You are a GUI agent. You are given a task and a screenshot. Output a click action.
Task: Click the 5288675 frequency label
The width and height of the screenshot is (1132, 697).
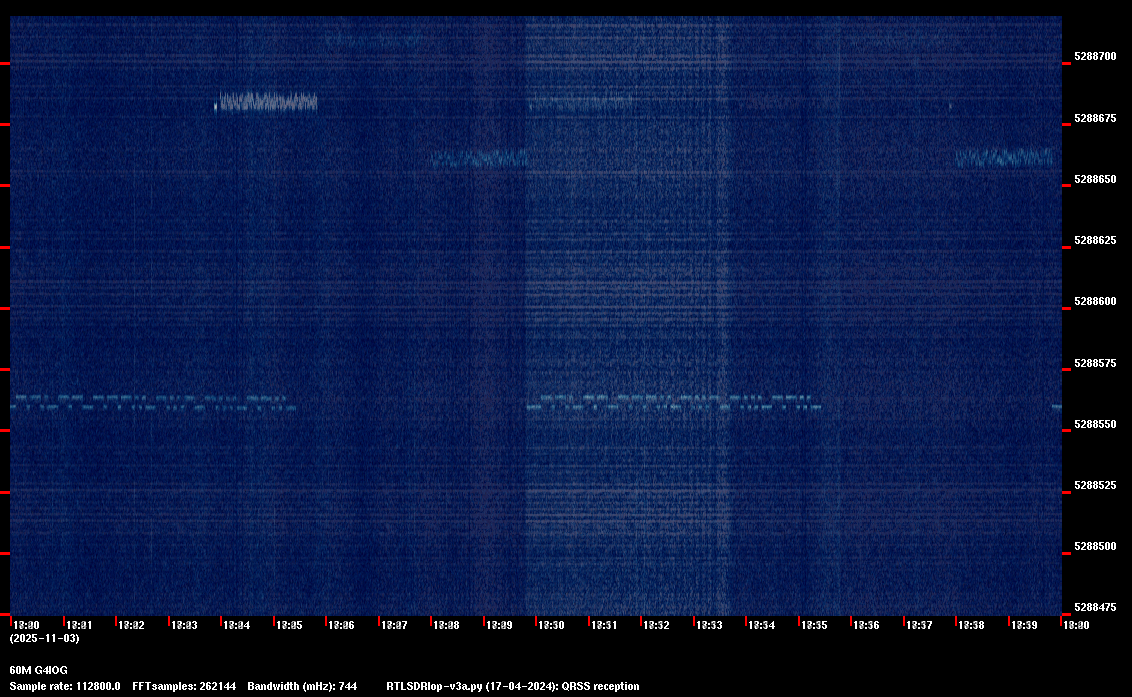1094,118
